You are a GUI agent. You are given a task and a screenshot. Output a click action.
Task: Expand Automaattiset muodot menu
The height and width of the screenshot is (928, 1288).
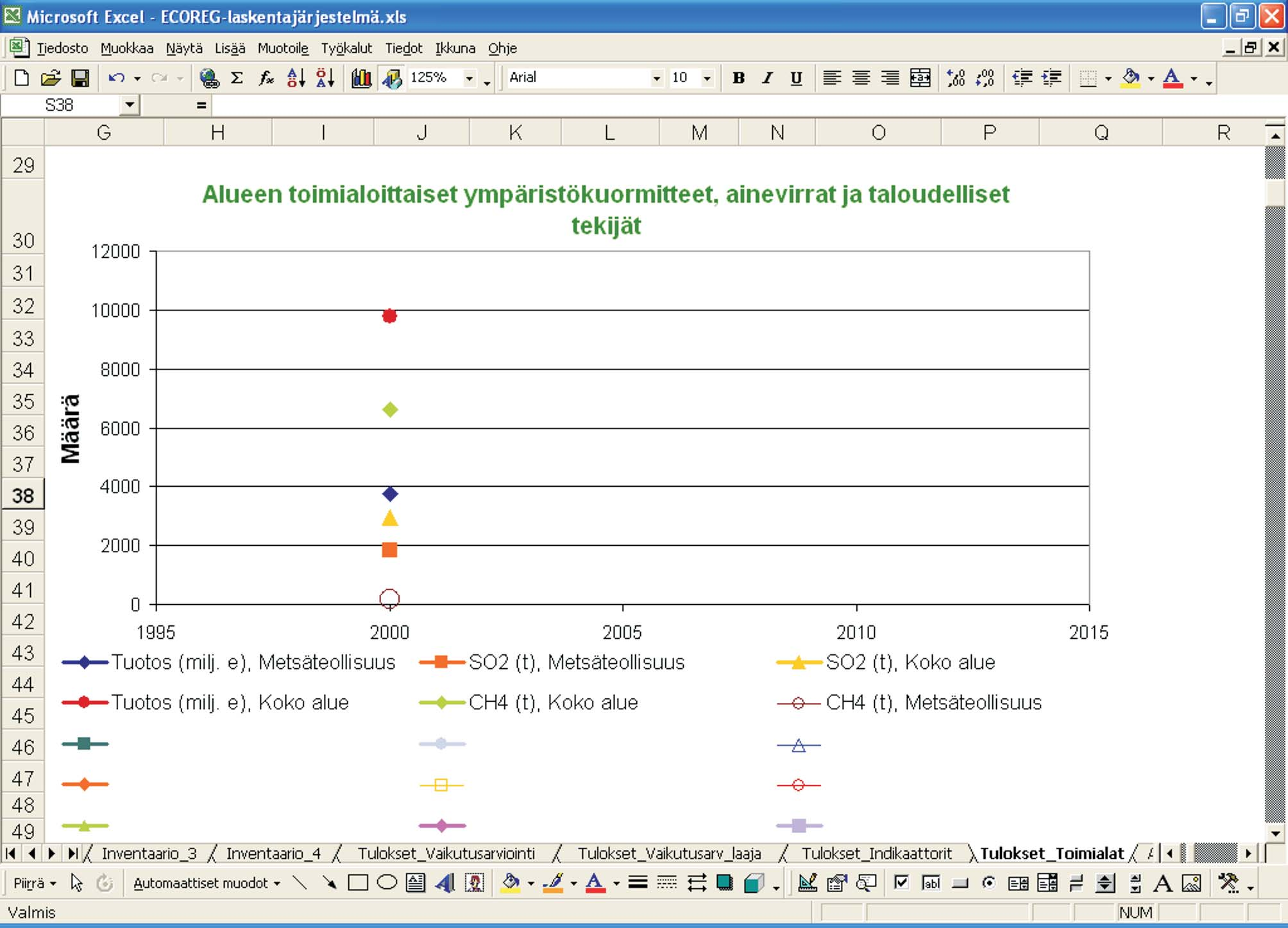(x=207, y=883)
